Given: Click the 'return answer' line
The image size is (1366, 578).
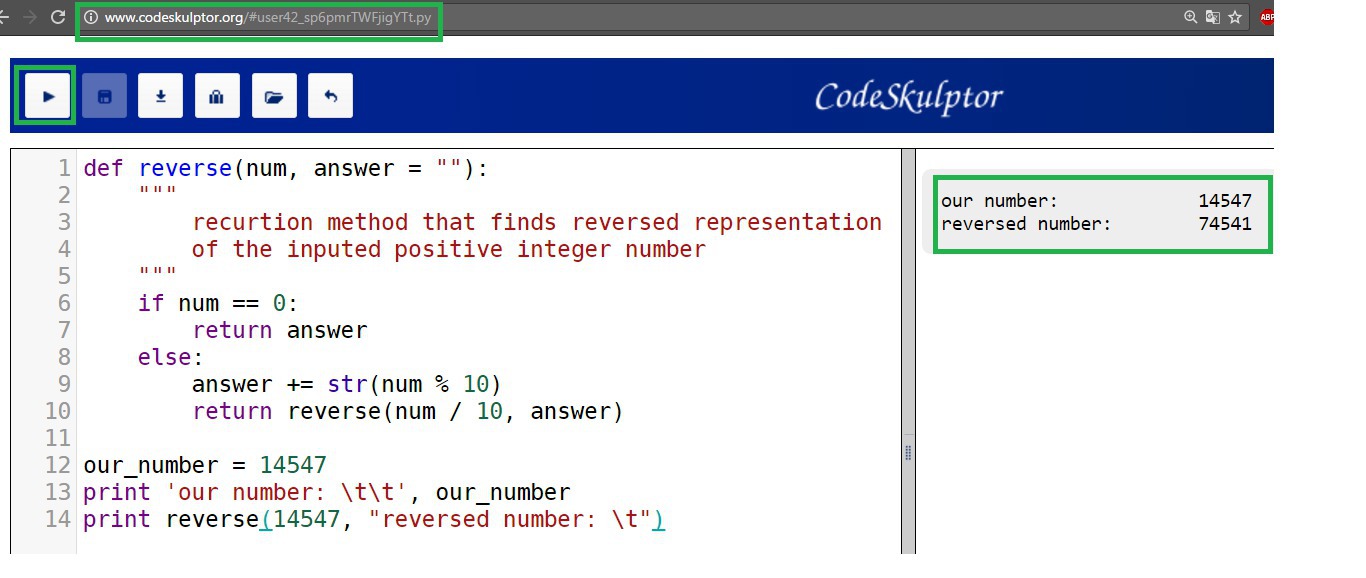Looking at the screenshot, I should coord(280,330).
